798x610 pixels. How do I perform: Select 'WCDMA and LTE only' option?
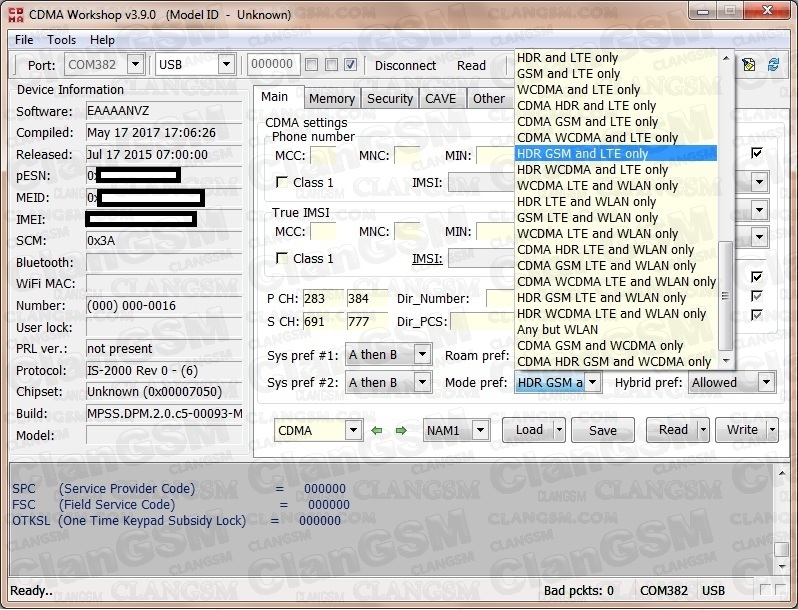point(616,90)
